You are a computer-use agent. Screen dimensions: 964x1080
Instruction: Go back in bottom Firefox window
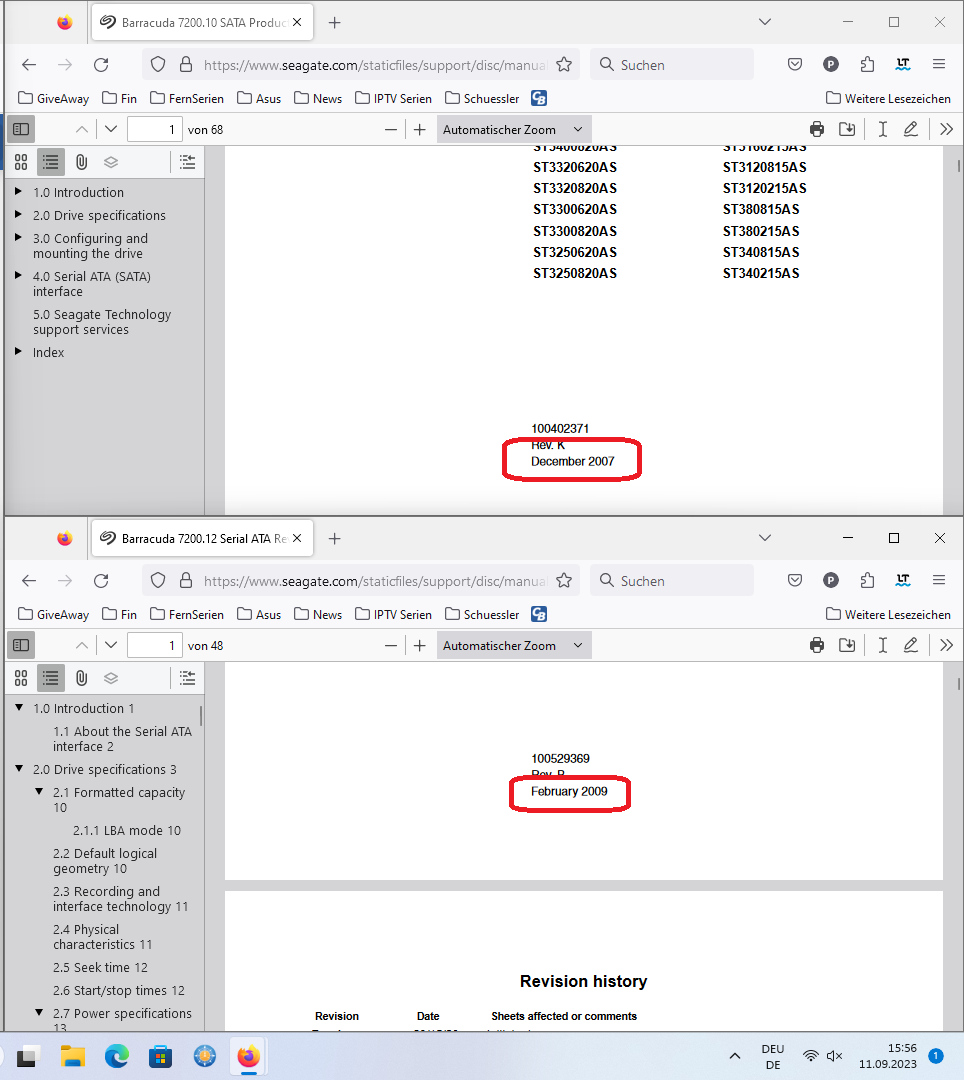[29, 581]
